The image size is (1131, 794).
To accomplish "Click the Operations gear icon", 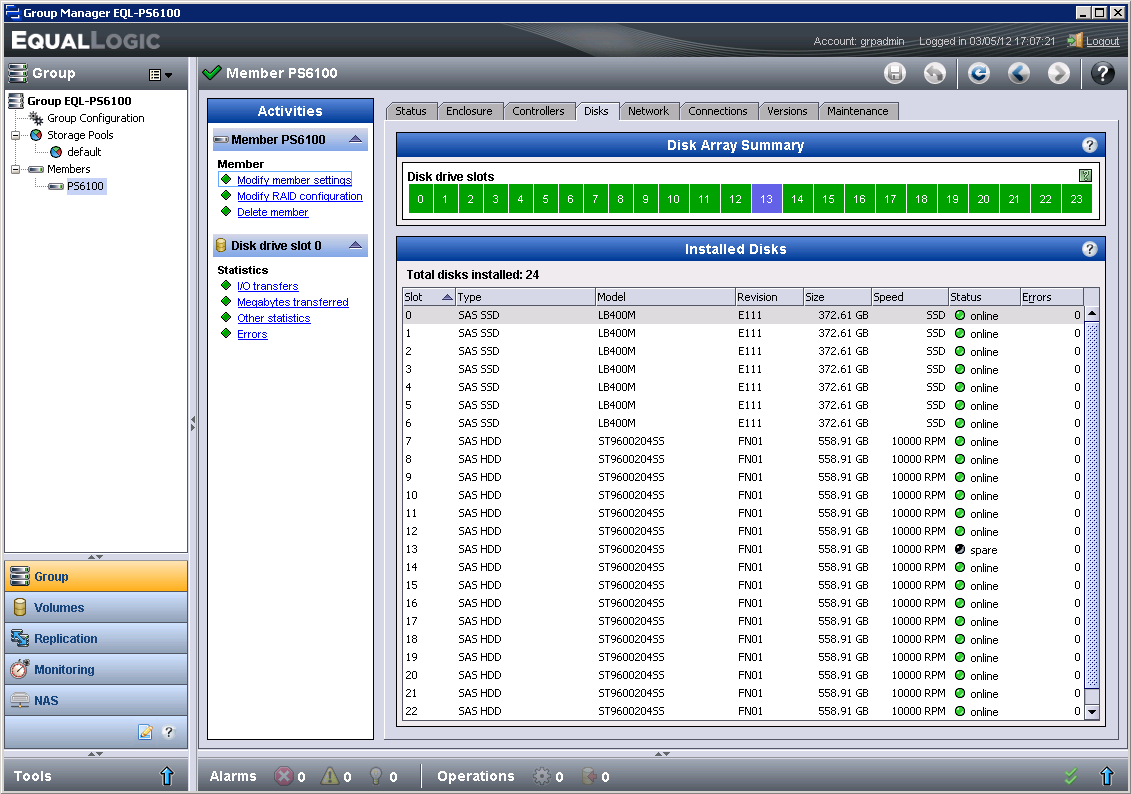I will 542,776.
